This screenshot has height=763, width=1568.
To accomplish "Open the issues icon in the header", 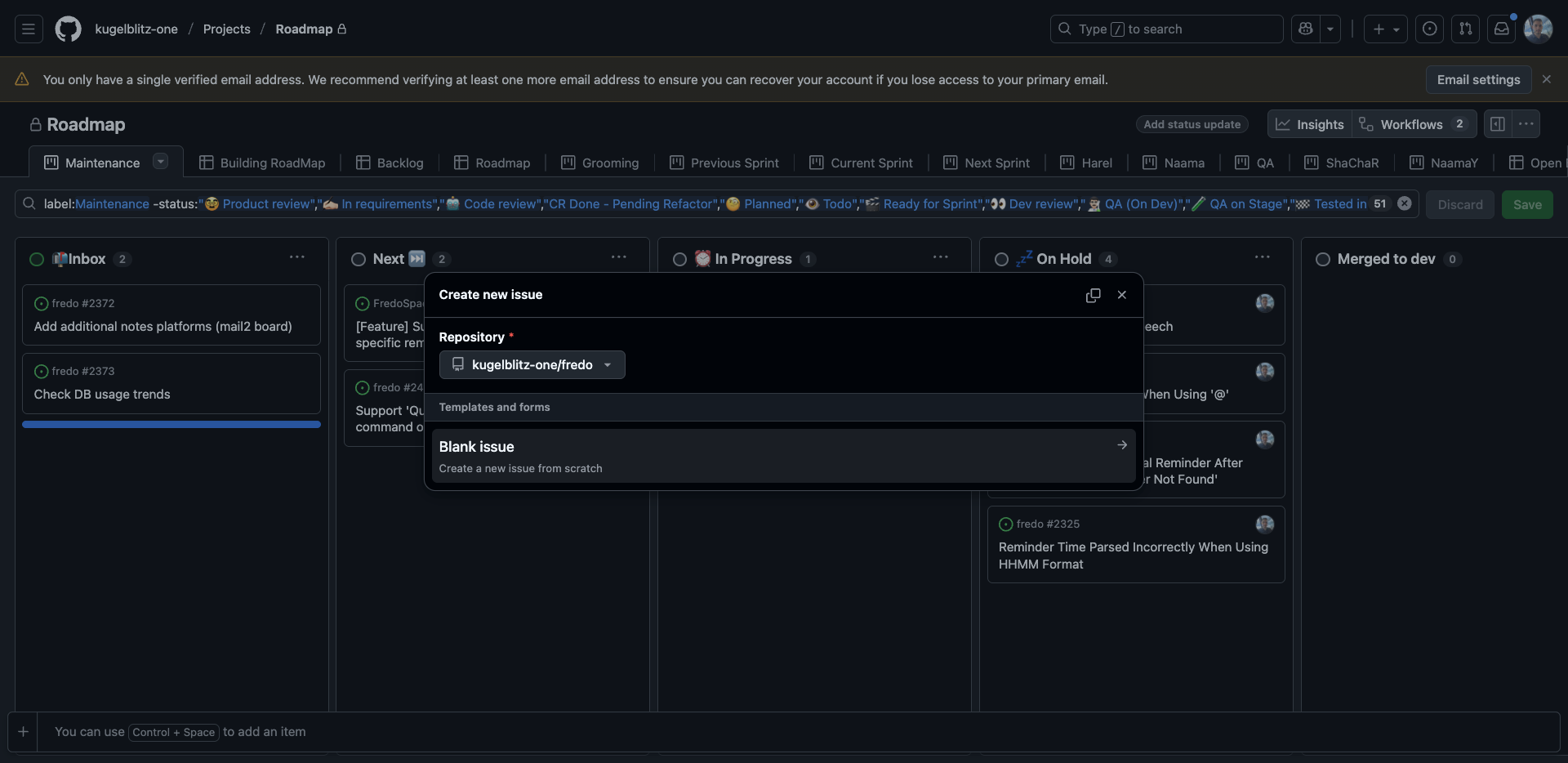I will click(1430, 29).
